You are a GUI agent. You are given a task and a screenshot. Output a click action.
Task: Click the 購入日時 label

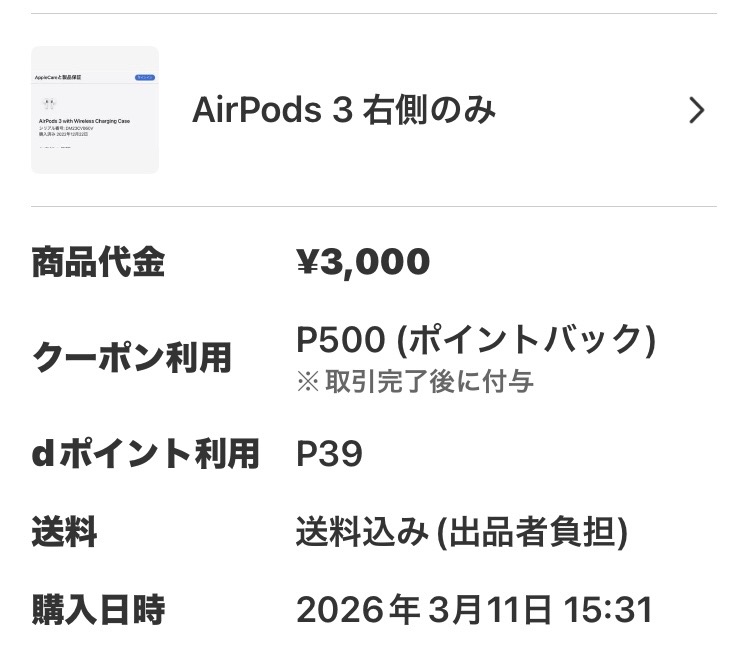tap(98, 609)
